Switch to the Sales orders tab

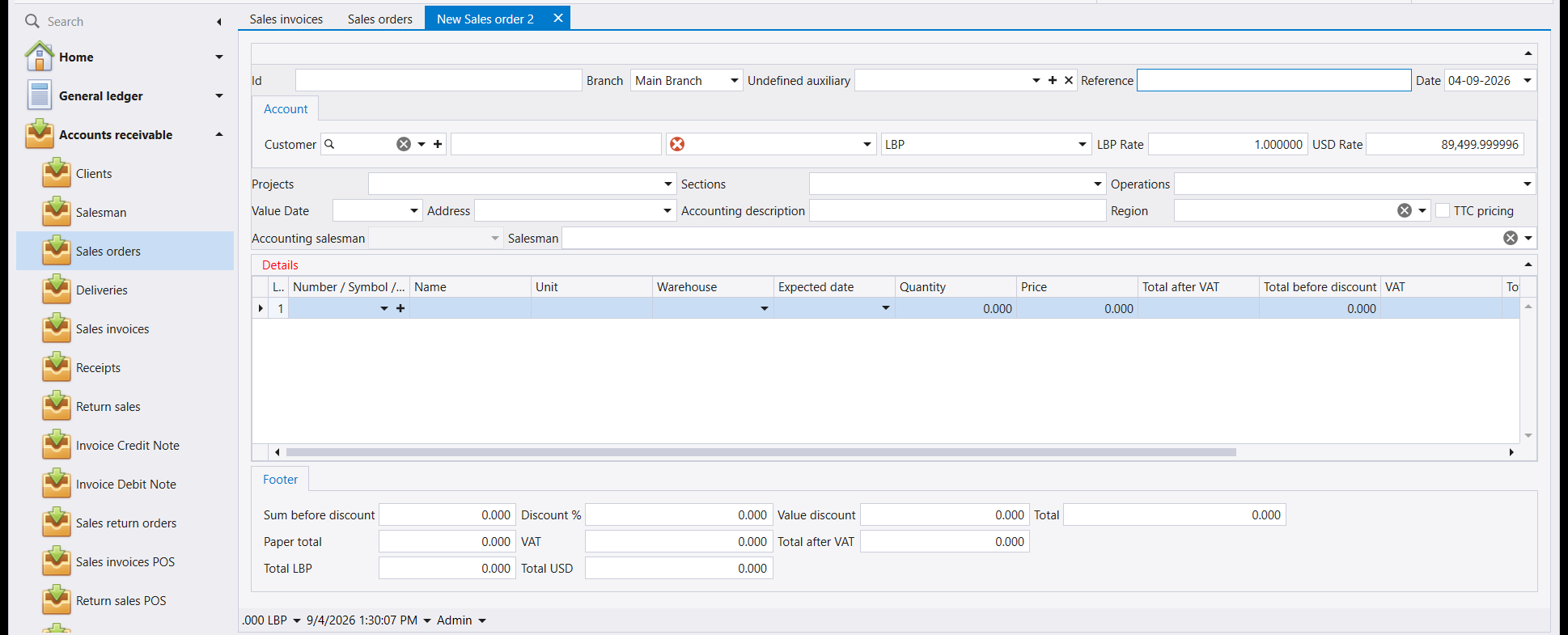point(380,19)
